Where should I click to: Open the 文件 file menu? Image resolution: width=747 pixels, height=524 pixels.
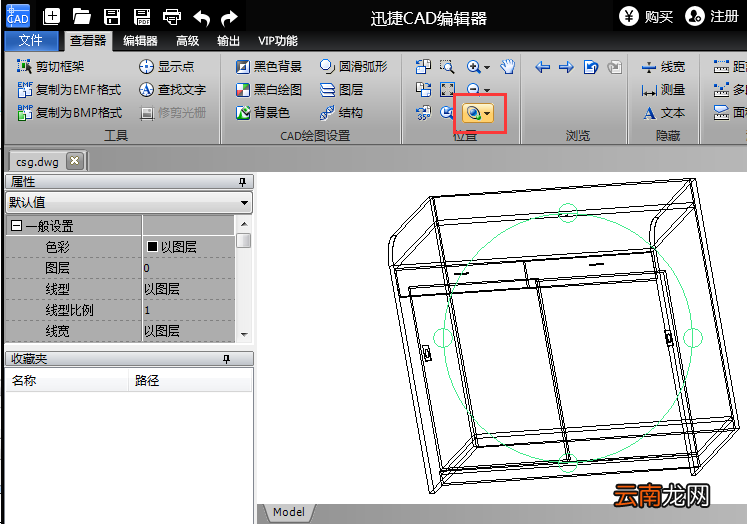coord(31,40)
